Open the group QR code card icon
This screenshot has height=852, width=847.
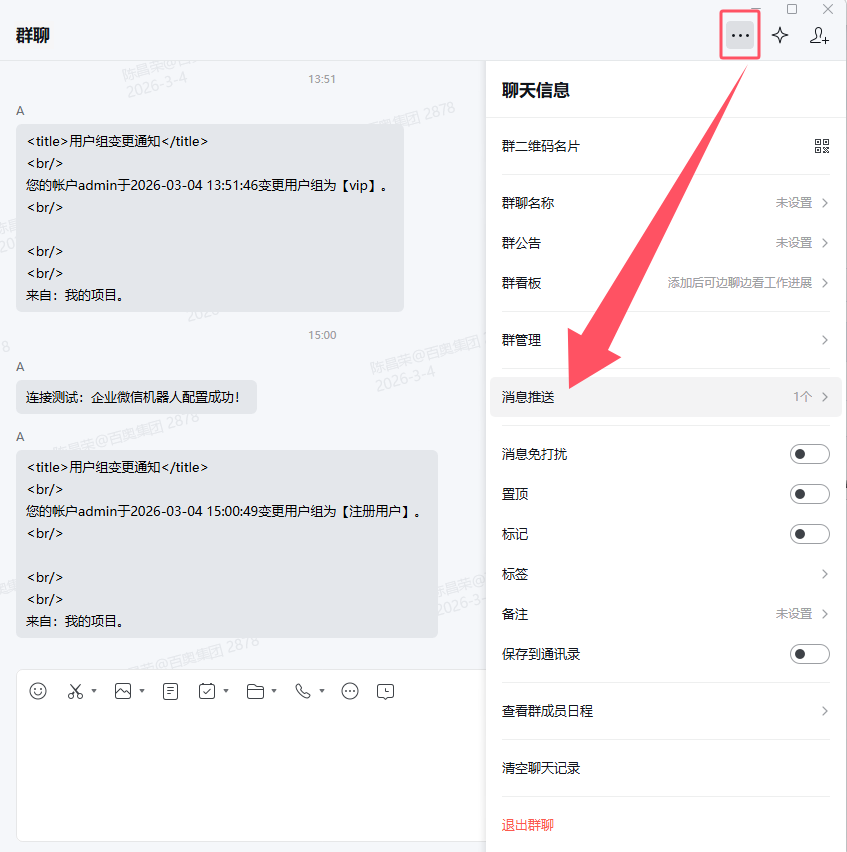(822, 147)
